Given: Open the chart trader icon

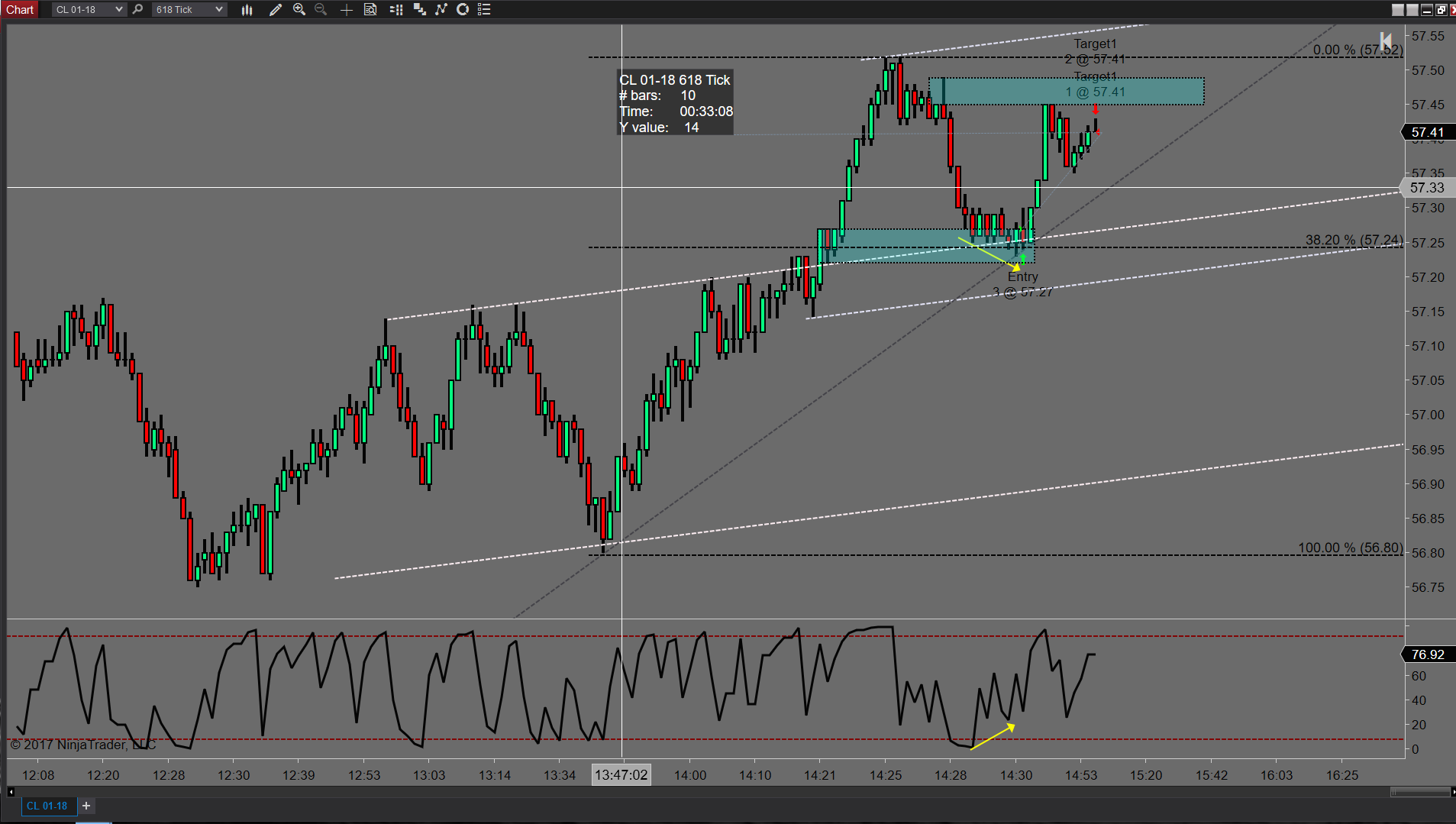Looking at the screenshot, I should coord(396,9).
